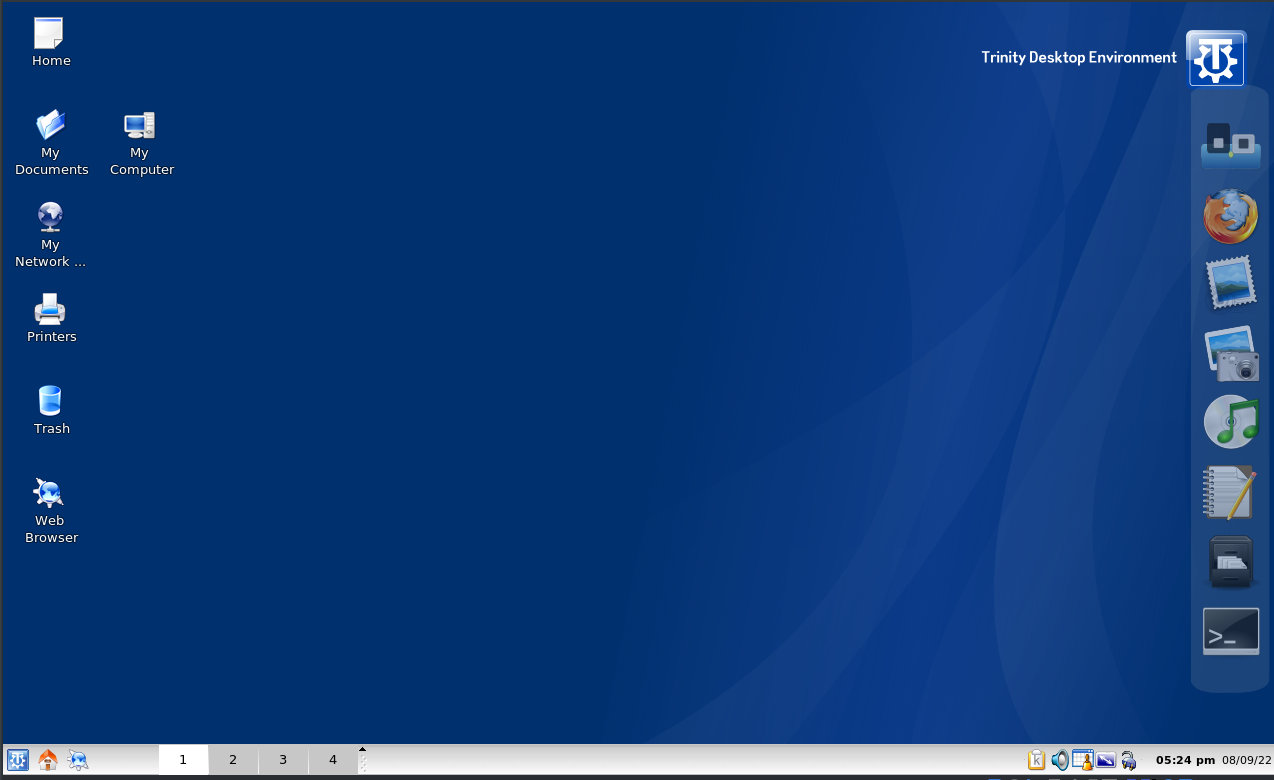
Task: Switch to virtual desktop 2
Action: pos(233,760)
